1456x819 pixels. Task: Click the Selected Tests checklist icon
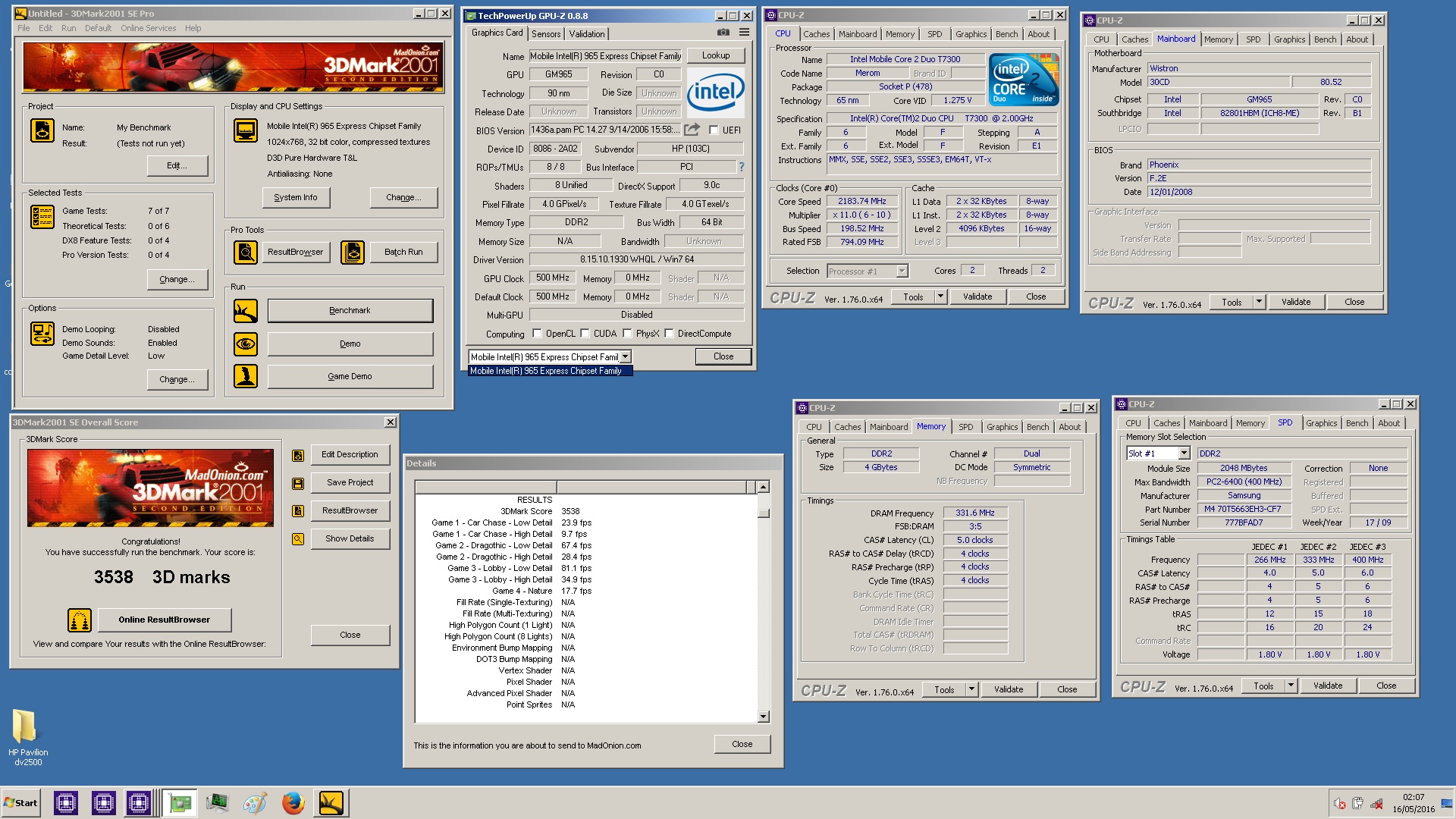pos(42,217)
